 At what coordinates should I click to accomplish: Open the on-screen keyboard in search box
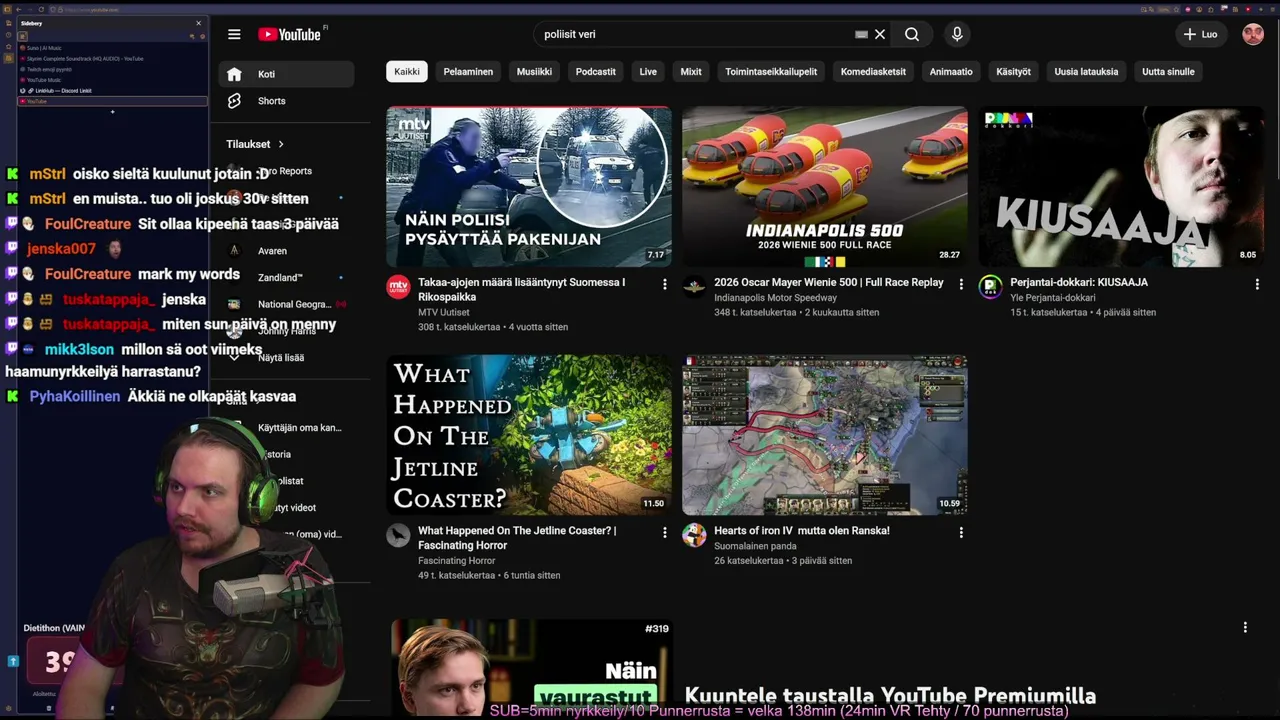(861, 34)
